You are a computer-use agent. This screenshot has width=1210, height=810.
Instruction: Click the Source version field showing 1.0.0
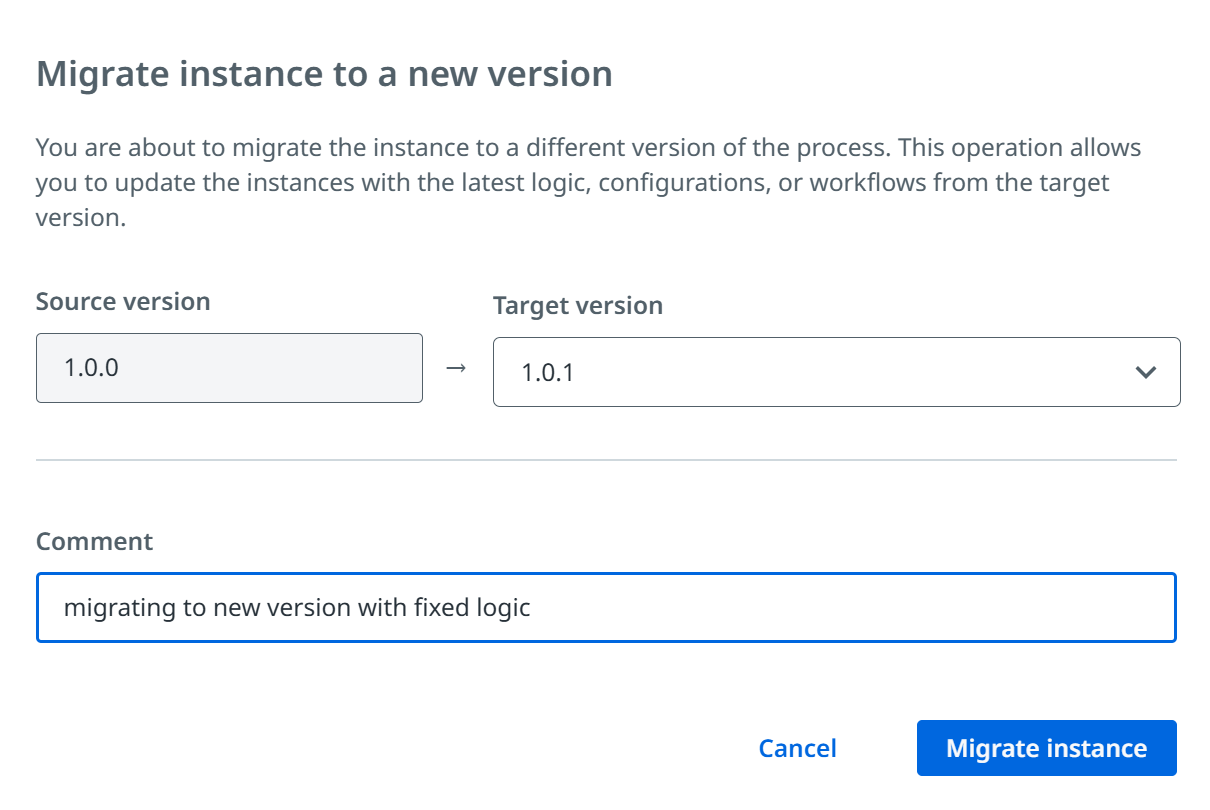tap(229, 368)
